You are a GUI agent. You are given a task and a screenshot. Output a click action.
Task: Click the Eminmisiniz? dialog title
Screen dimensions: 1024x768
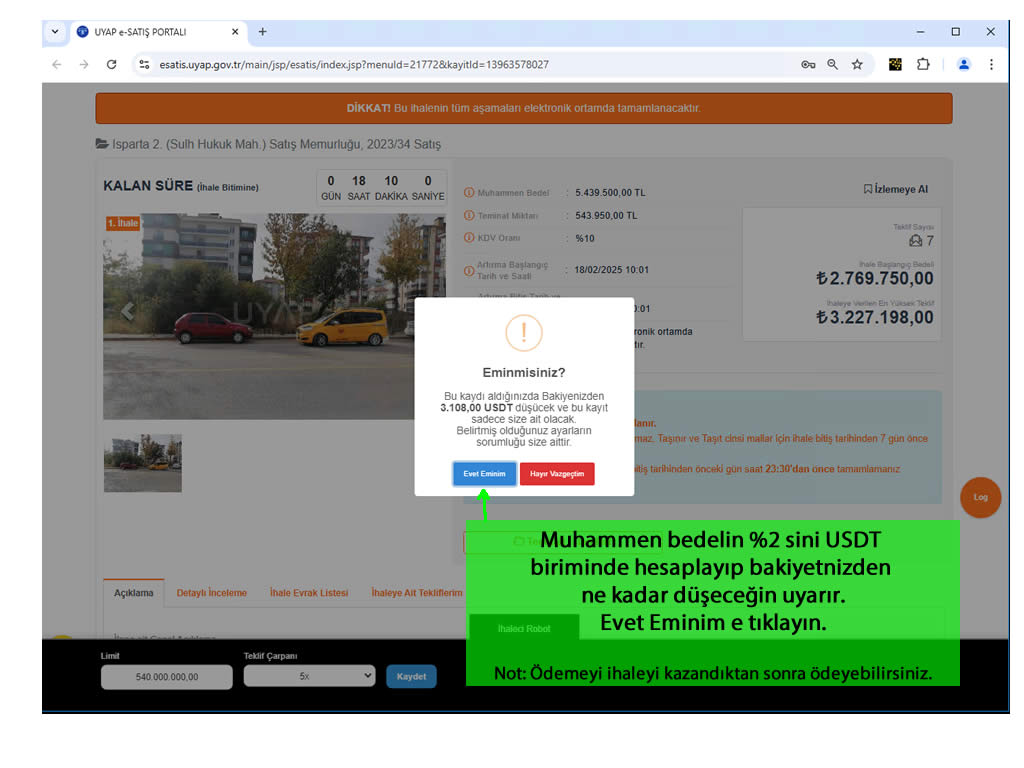pos(524,373)
